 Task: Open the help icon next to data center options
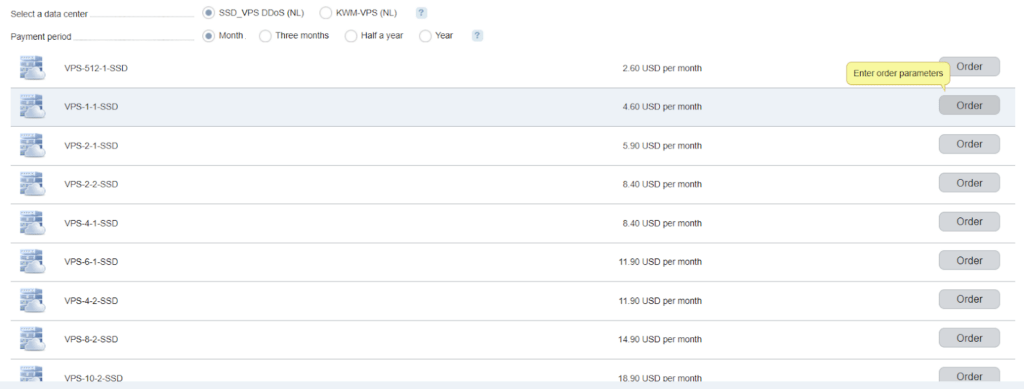(422, 13)
